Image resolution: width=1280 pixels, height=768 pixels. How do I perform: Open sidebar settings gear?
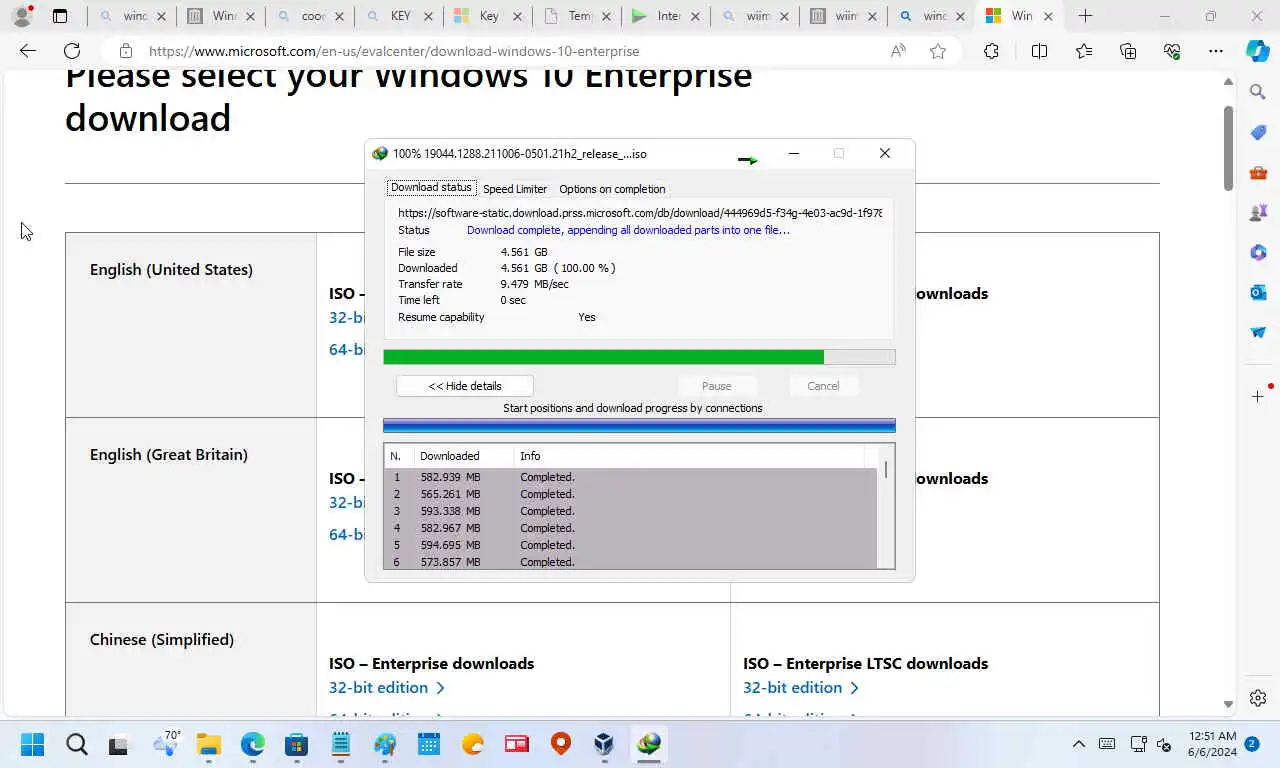tap(1258, 698)
